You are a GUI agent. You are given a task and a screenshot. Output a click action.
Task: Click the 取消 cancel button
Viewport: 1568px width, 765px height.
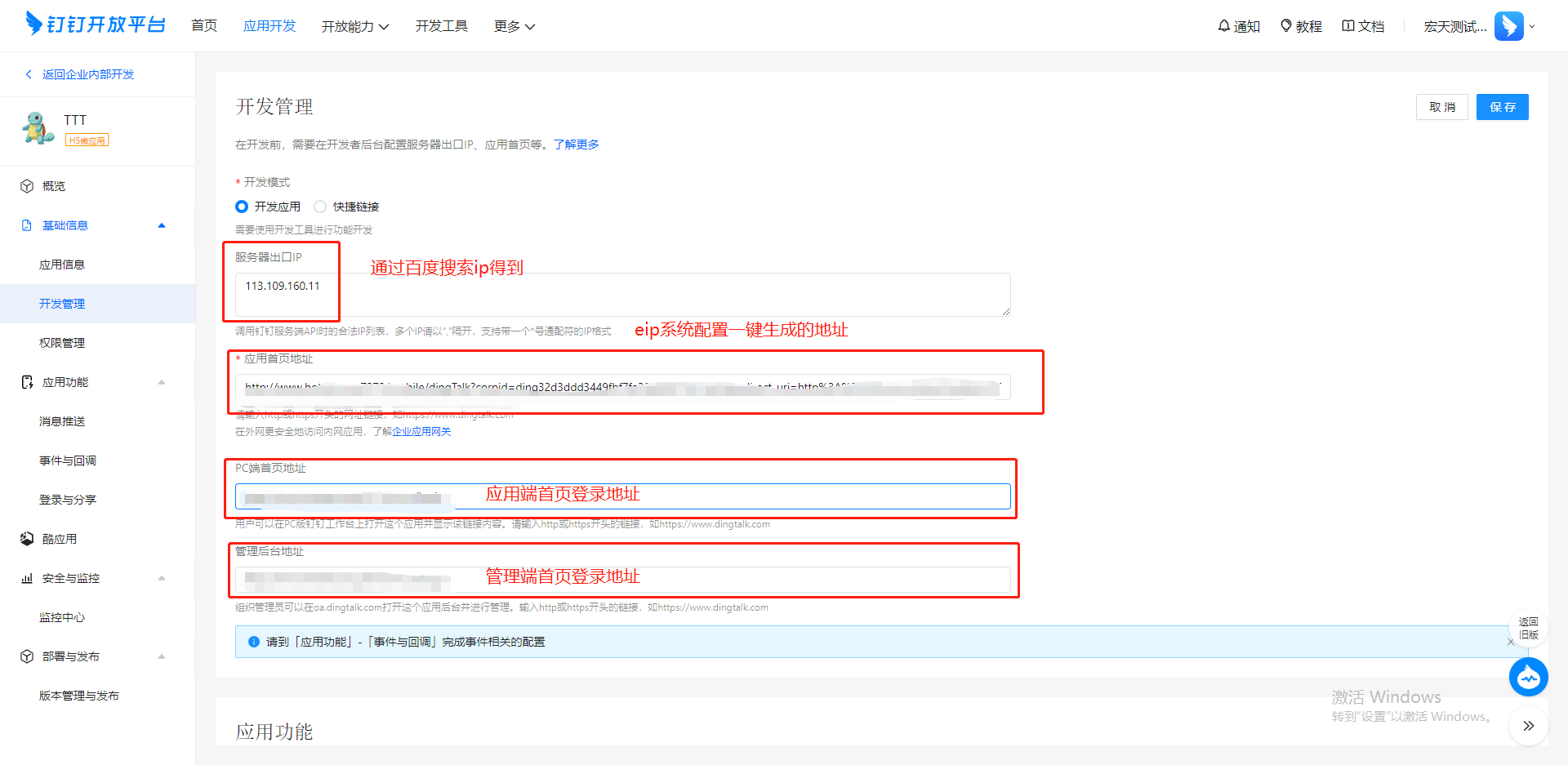pyautogui.click(x=1442, y=107)
